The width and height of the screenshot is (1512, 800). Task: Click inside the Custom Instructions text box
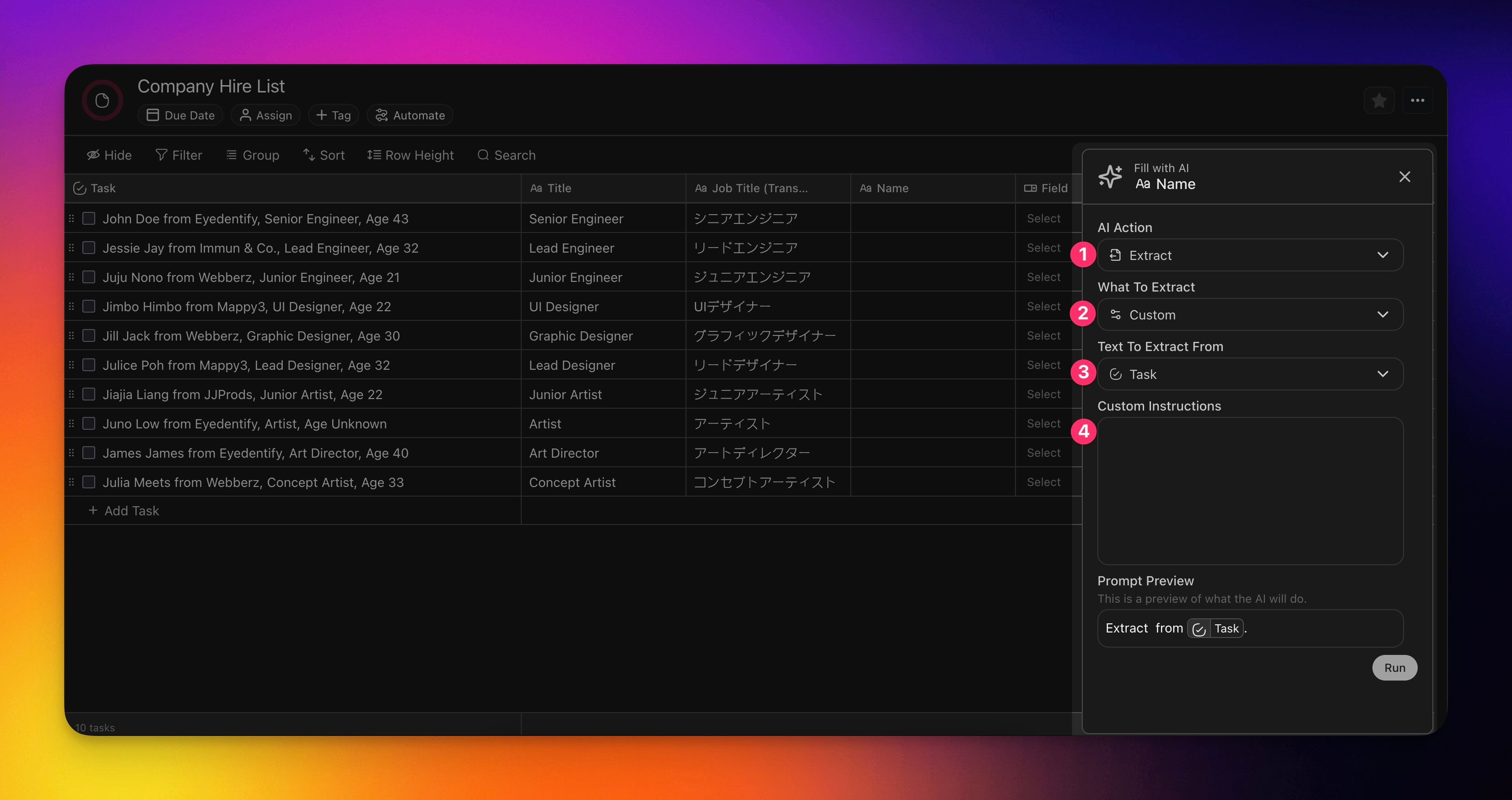[1250, 491]
